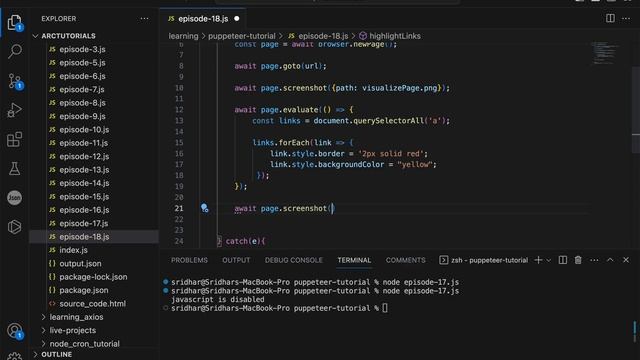Switch to the COMMENTS tab
Screen dimensions: 640x360
click(405, 260)
